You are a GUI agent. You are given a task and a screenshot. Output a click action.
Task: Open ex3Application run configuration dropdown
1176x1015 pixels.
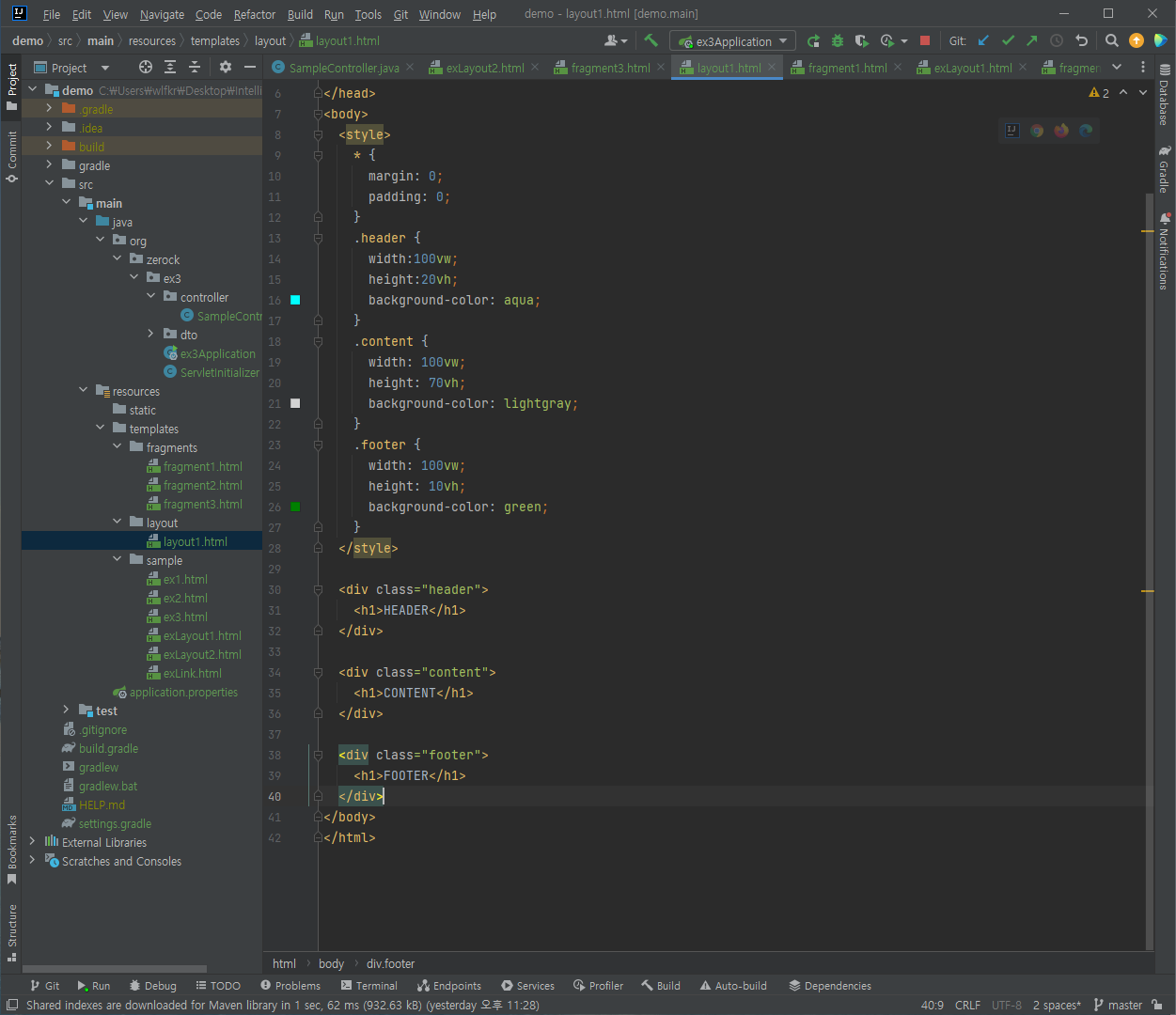point(733,40)
